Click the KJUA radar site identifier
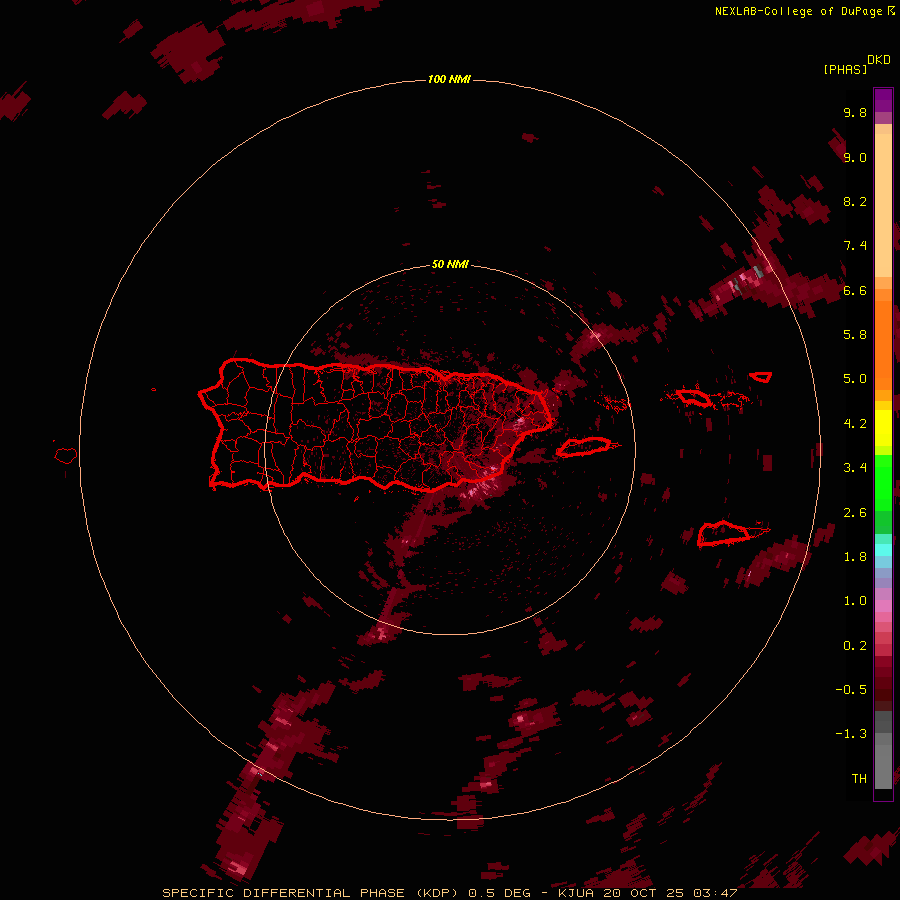The width and height of the screenshot is (900, 900). click(576, 893)
